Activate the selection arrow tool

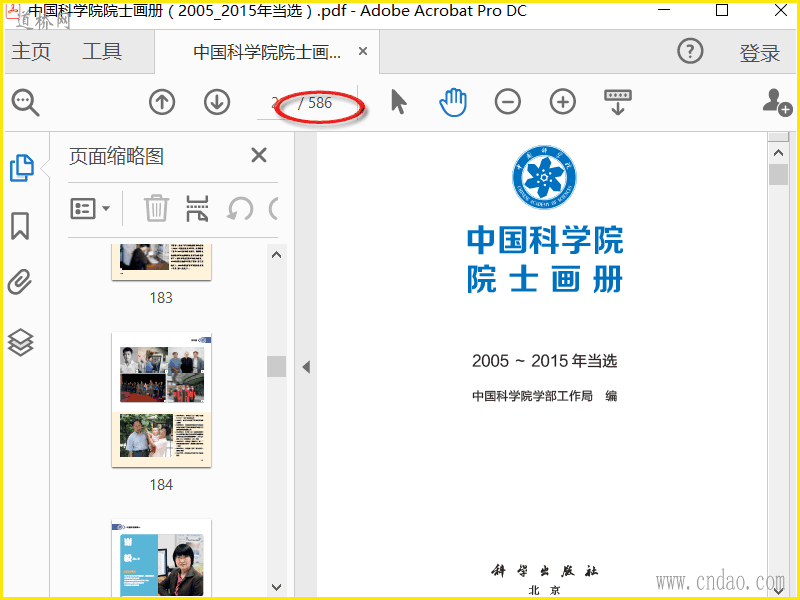[398, 102]
